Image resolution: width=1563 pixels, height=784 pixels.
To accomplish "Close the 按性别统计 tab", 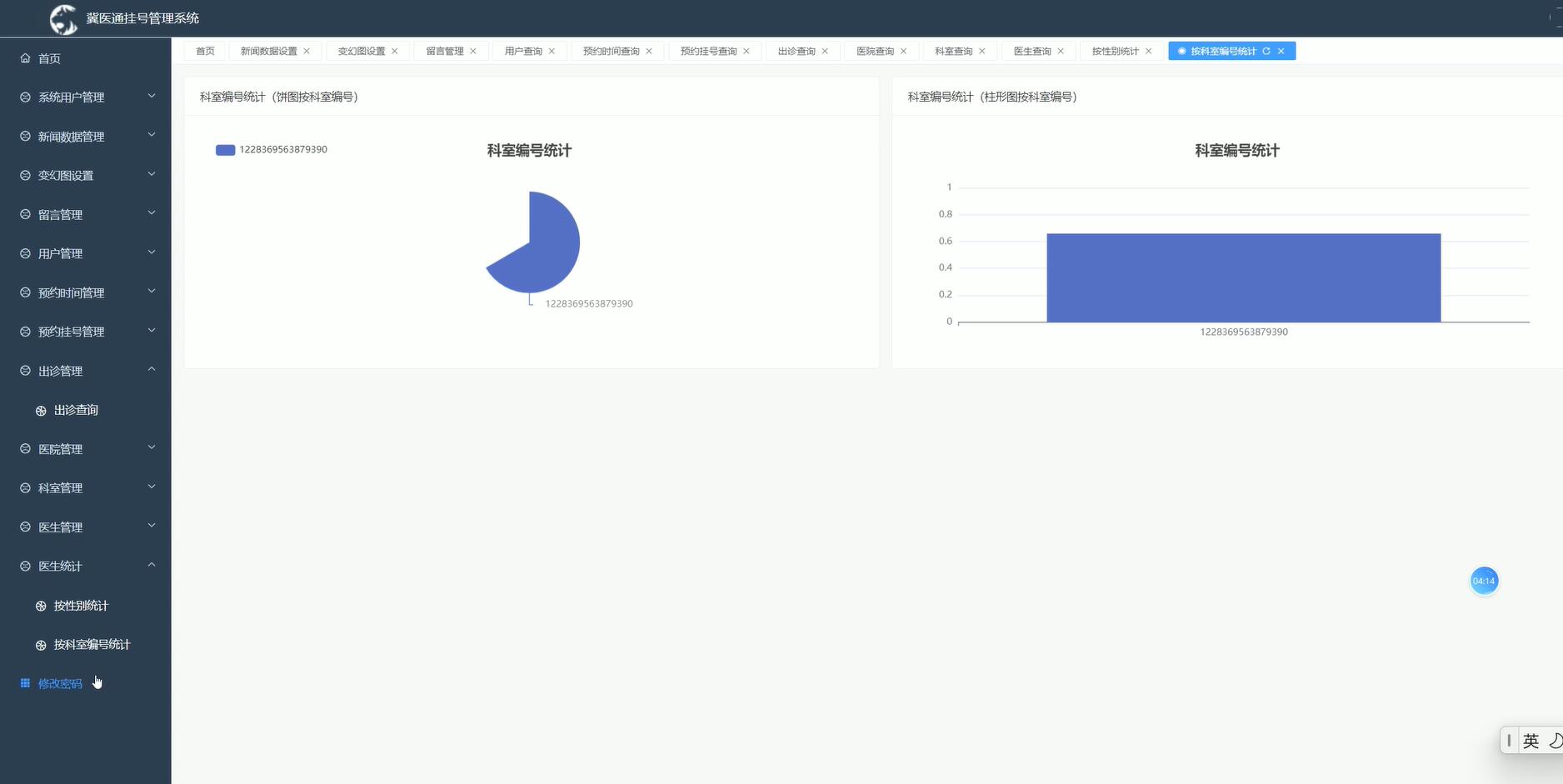I will (x=1148, y=51).
